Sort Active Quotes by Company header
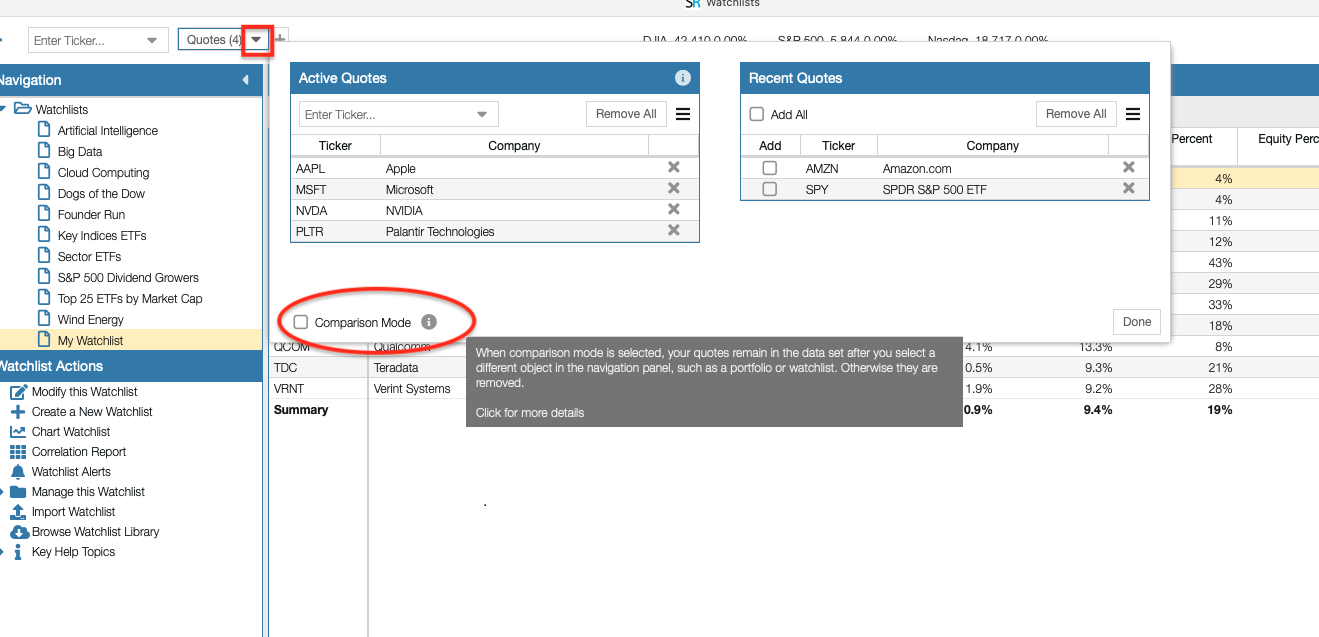The image size is (1319, 637). [514, 146]
